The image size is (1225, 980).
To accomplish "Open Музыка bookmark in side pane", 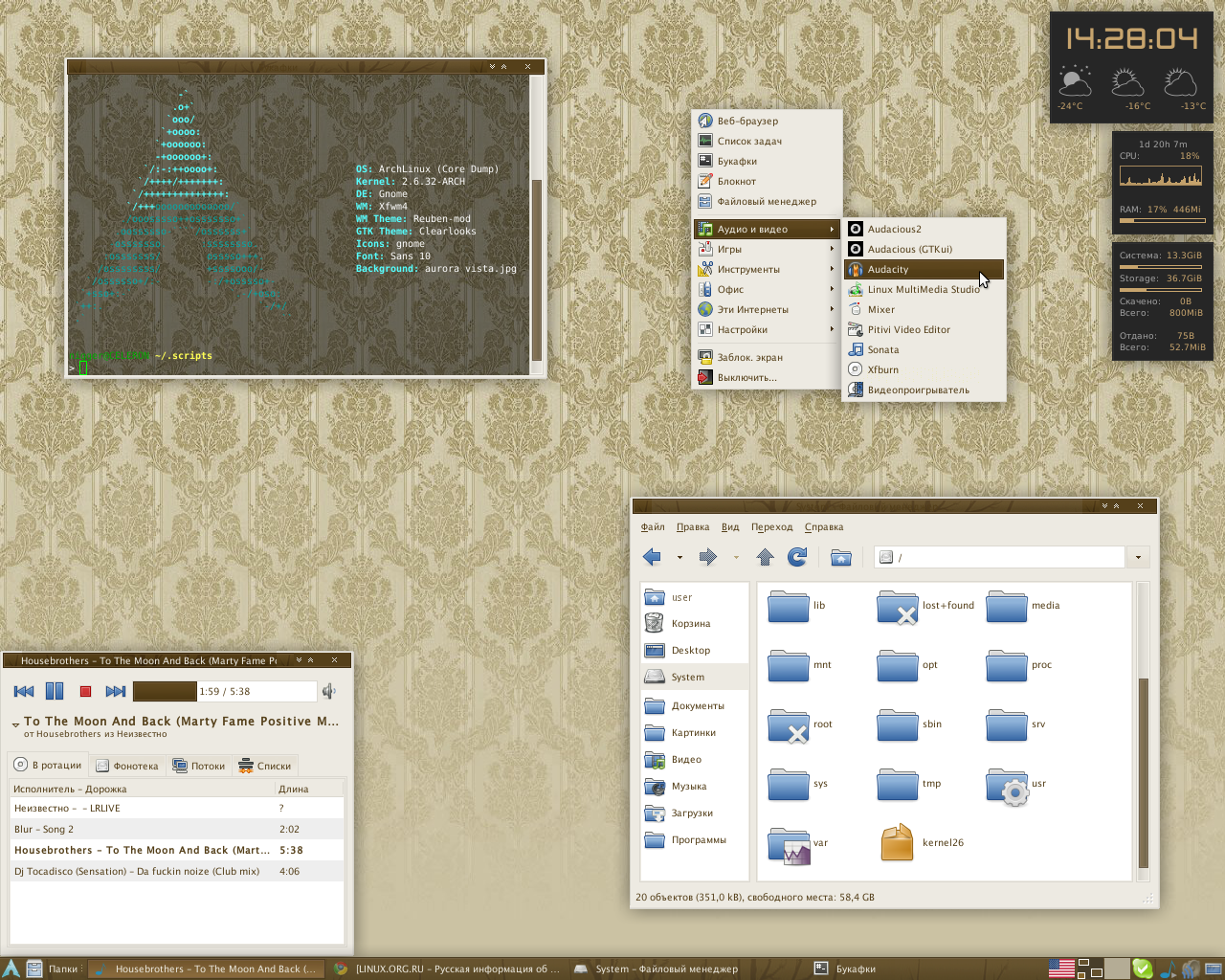I will [694, 786].
